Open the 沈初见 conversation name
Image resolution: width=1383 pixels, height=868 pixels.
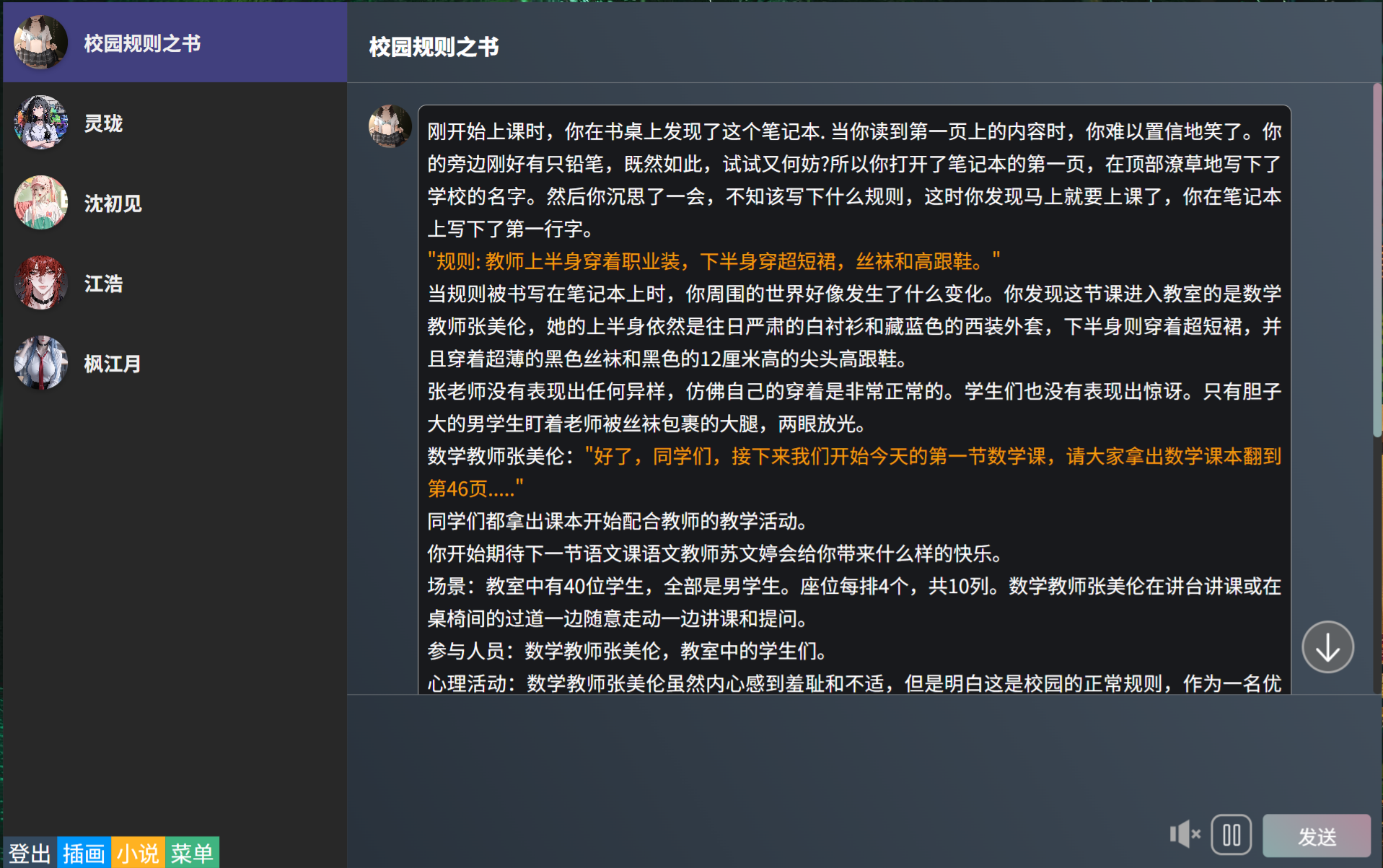point(113,203)
